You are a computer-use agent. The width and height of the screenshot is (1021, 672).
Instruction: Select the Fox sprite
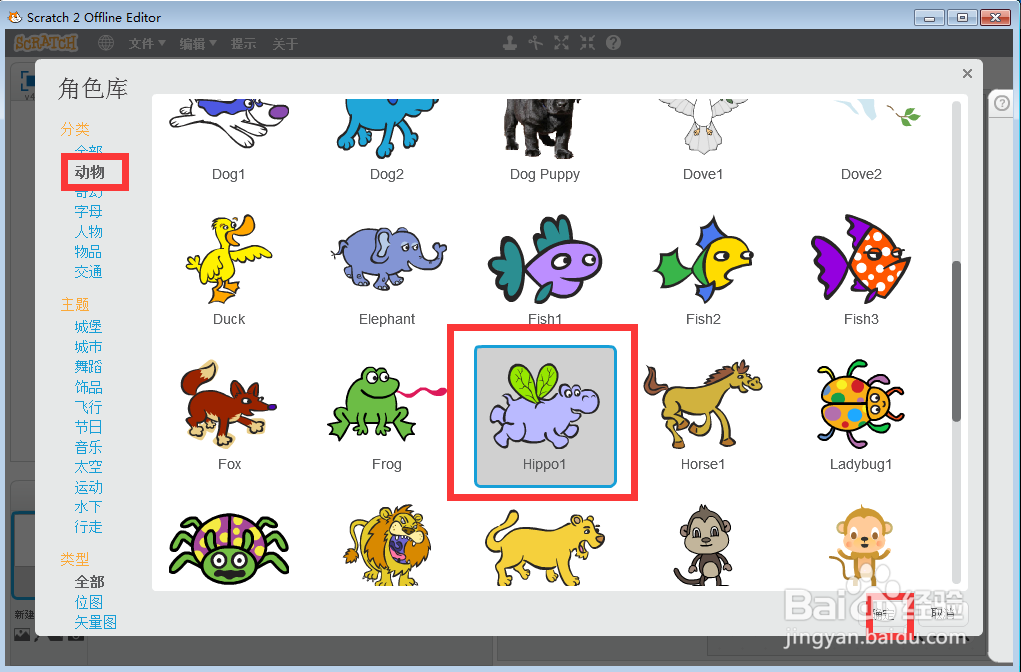(229, 415)
